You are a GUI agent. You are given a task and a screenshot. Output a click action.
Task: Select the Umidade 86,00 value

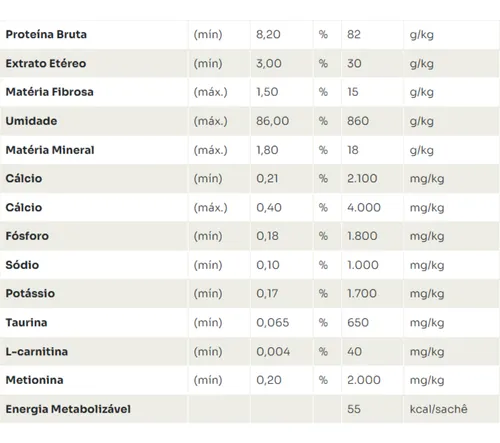tap(272, 121)
